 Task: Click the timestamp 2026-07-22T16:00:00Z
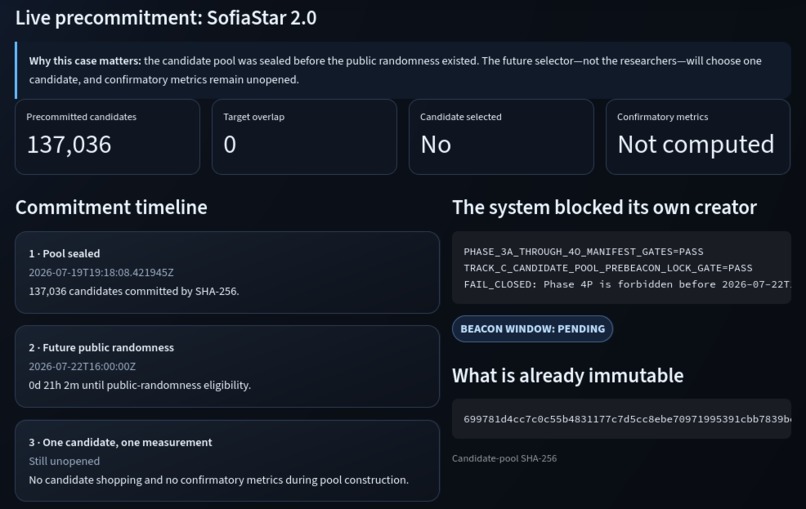tap(82, 367)
